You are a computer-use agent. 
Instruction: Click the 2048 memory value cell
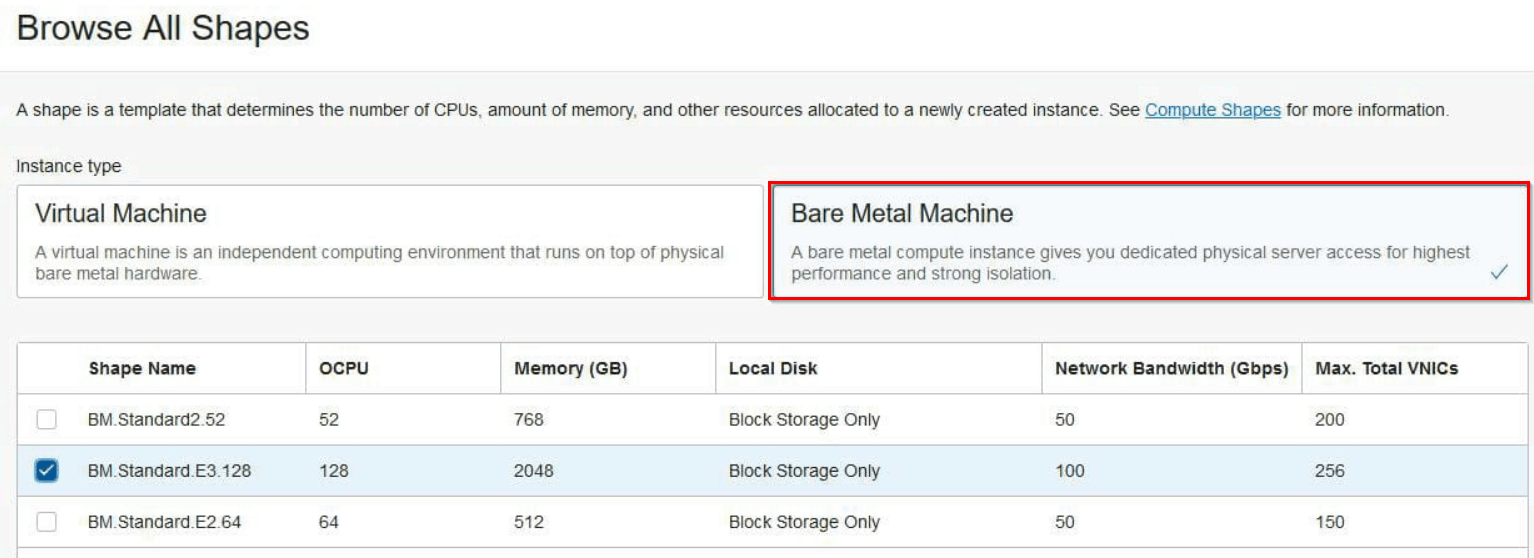coord(533,471)
